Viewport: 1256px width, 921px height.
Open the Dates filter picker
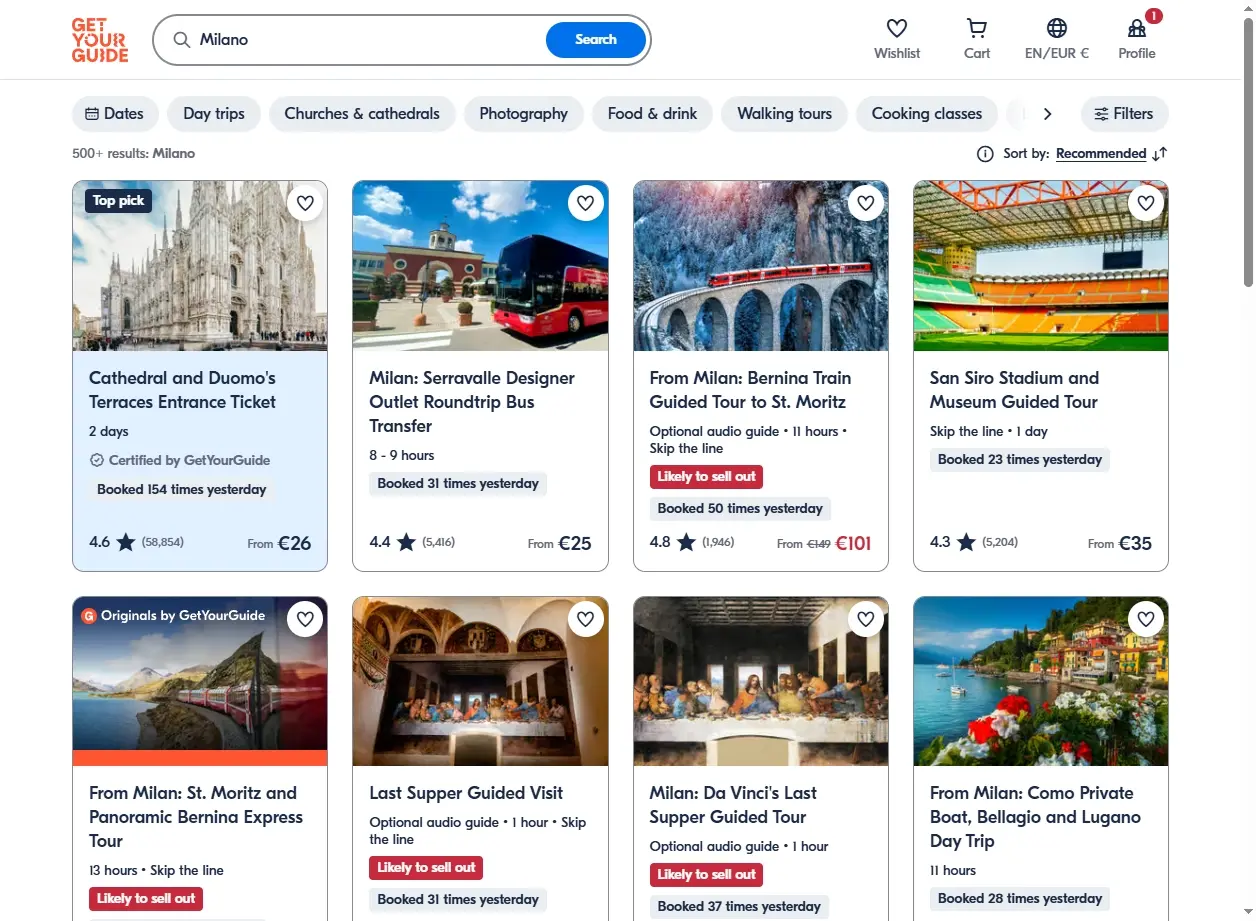115,114
